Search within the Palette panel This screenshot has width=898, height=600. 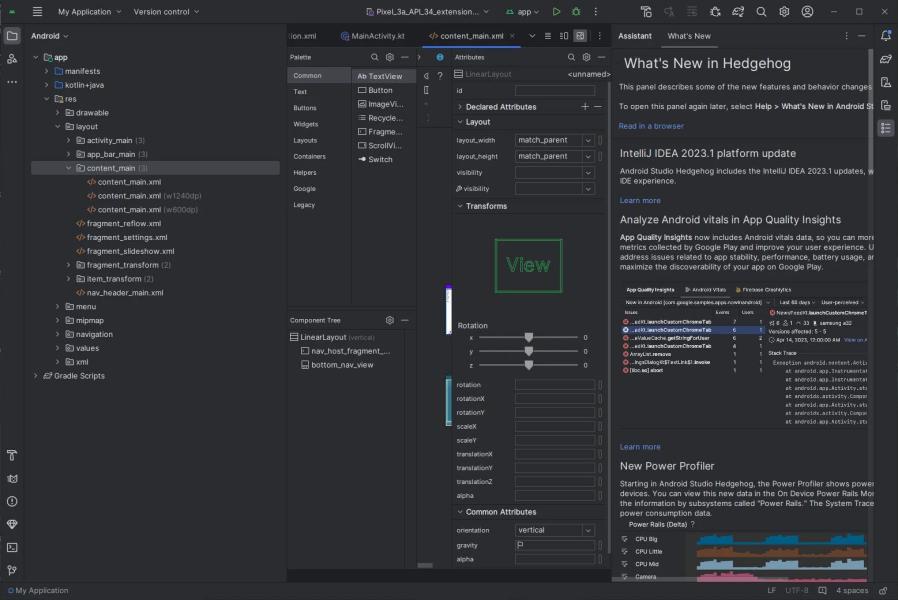375,57
